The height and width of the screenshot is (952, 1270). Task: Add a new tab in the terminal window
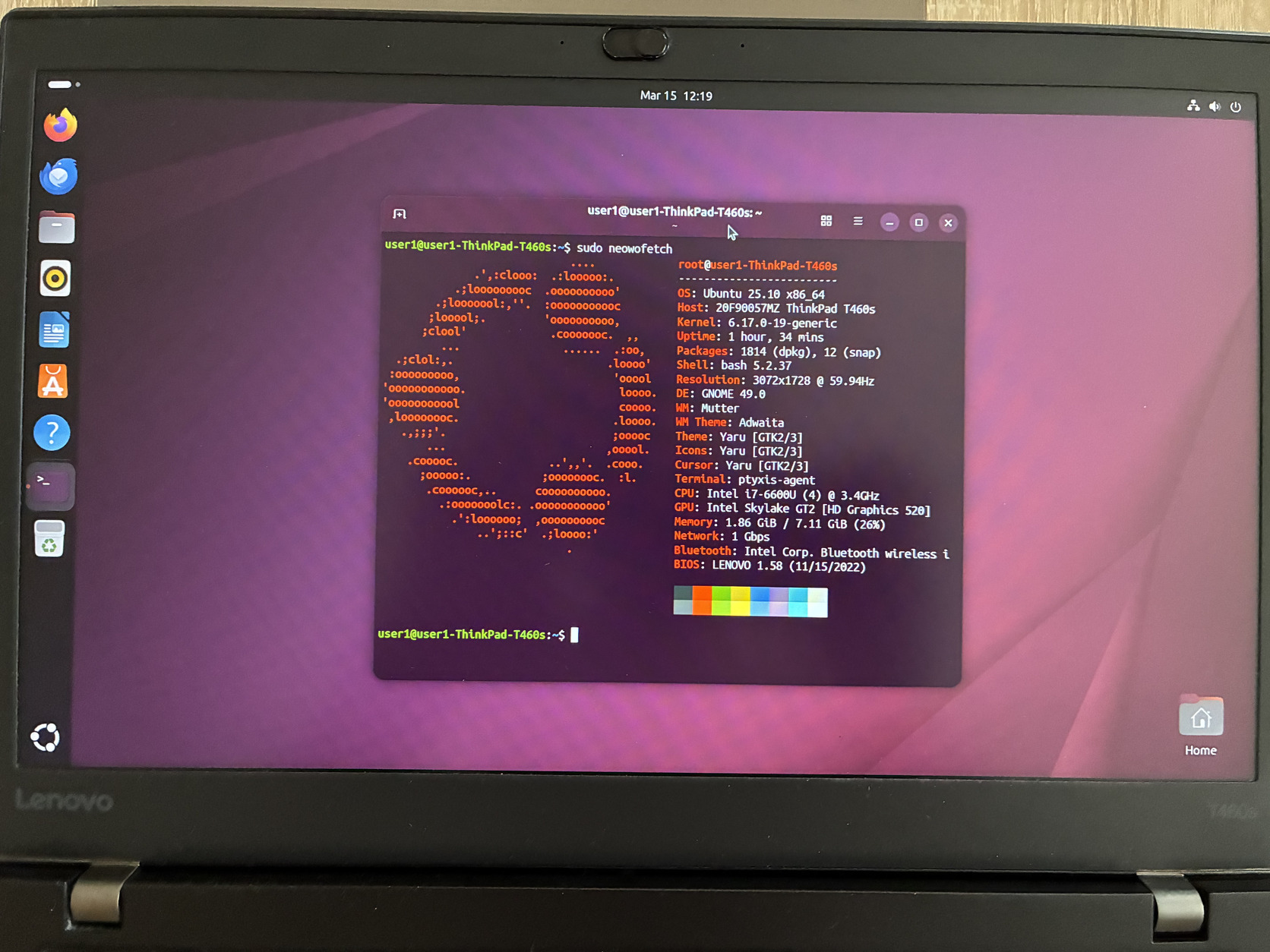point(400,214)
